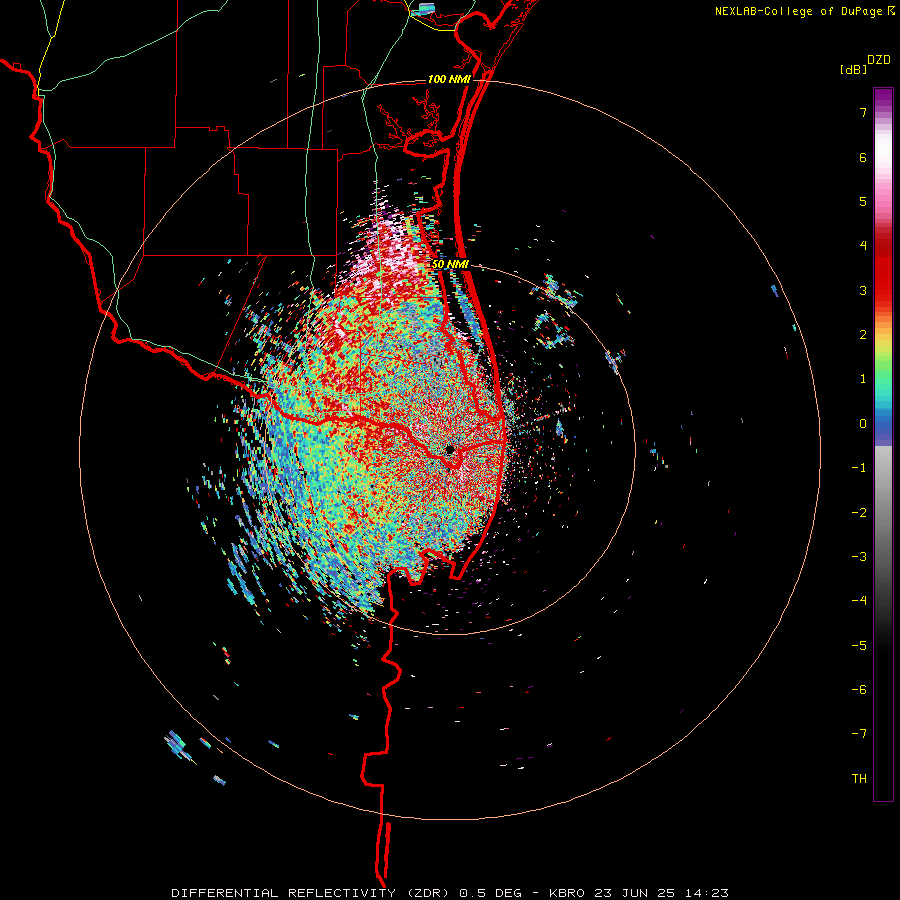Click the "3" tick label on color scale
This screenshot has width=900, height=900.
coord(863,290)
